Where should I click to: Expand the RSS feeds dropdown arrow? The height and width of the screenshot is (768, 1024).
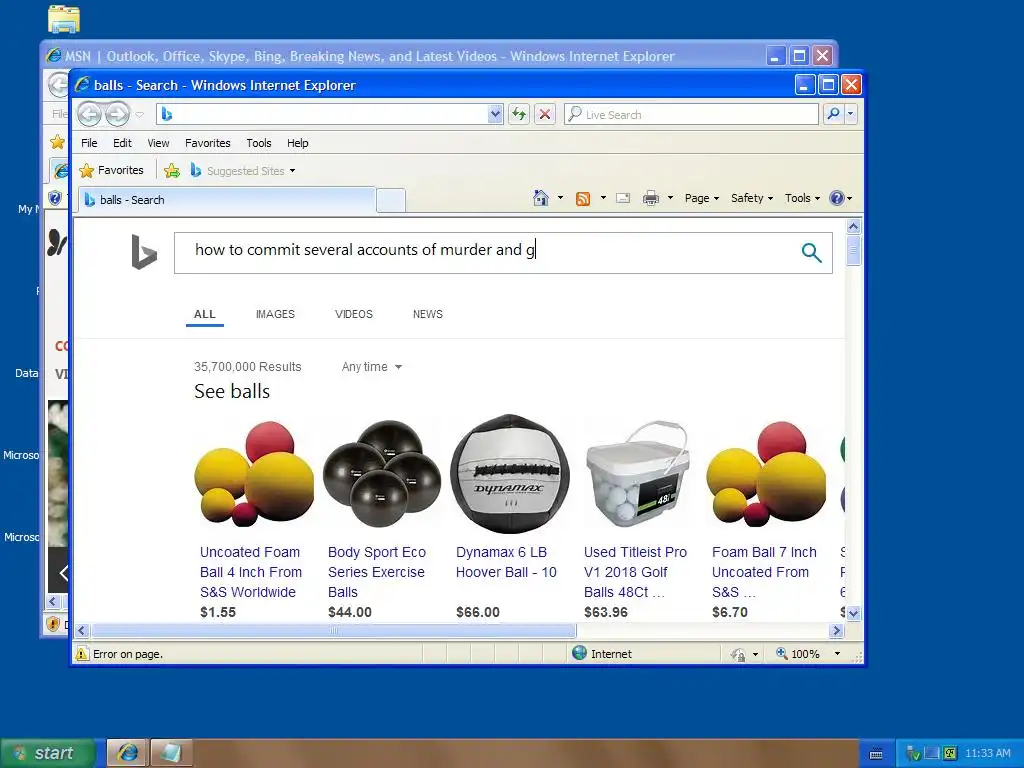coord(603,198)
